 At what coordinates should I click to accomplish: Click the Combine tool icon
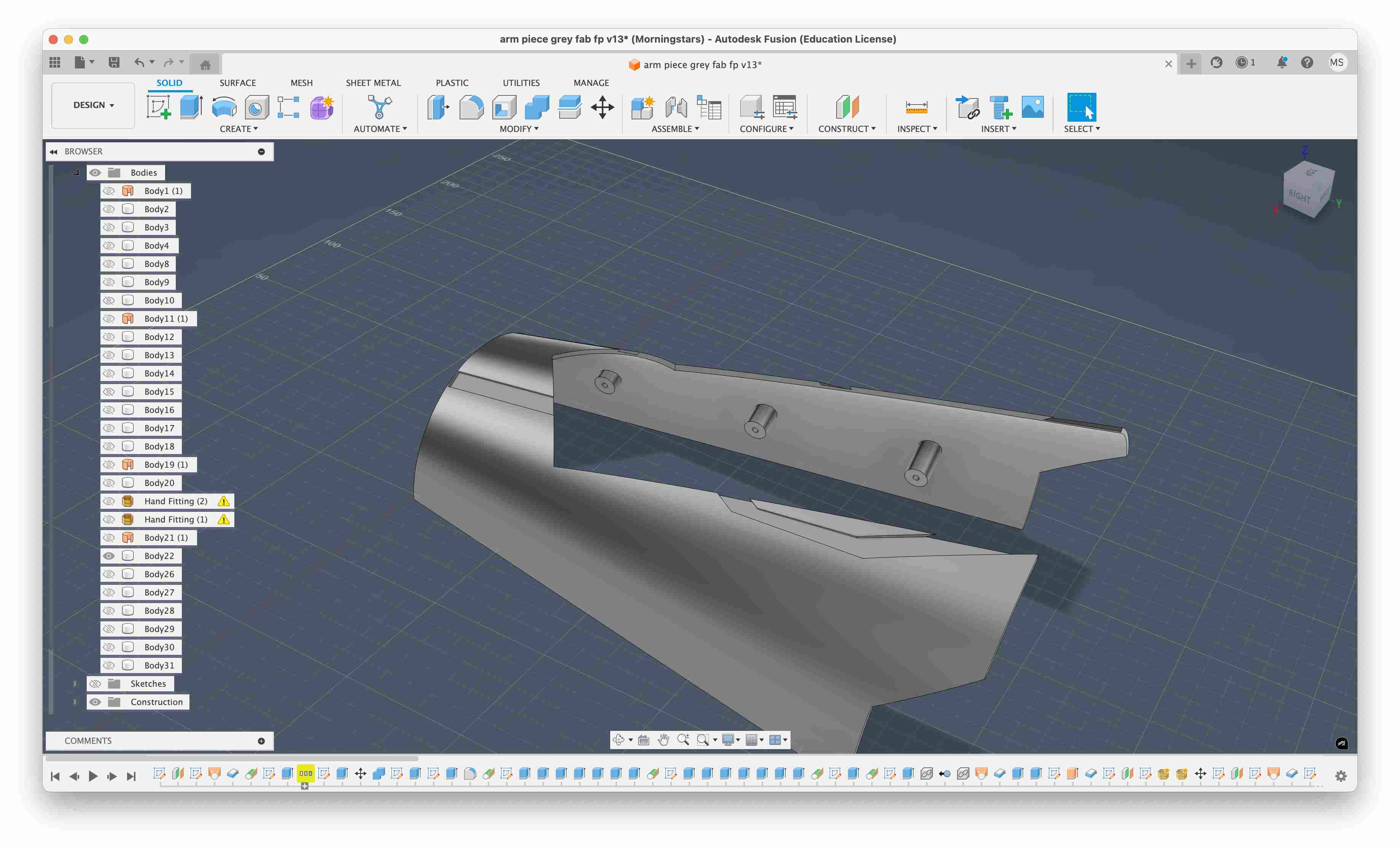[x=536, y=107]
